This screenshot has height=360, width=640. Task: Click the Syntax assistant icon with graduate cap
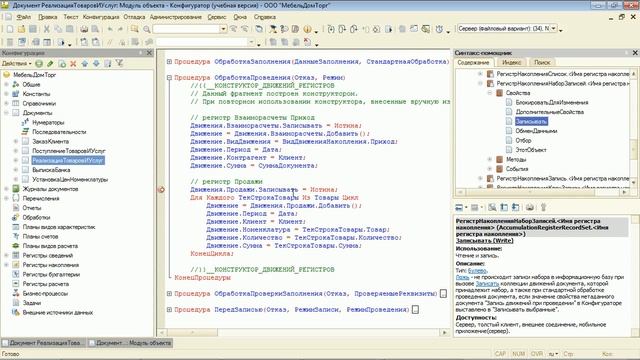point(273,29)
